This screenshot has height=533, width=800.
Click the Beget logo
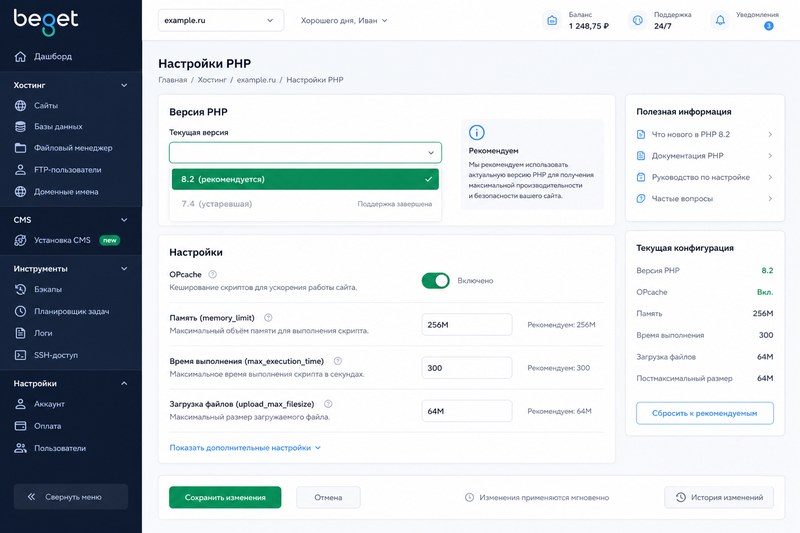click(45, 22)
